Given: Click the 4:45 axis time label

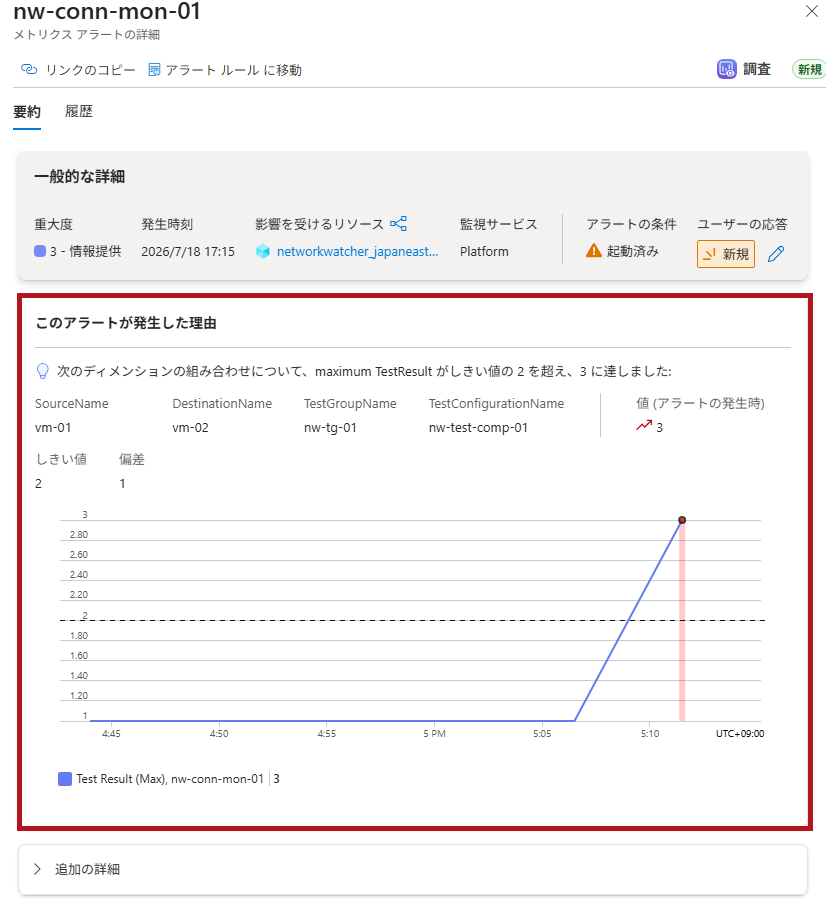Looking at the screenshot, I should 111,734.
